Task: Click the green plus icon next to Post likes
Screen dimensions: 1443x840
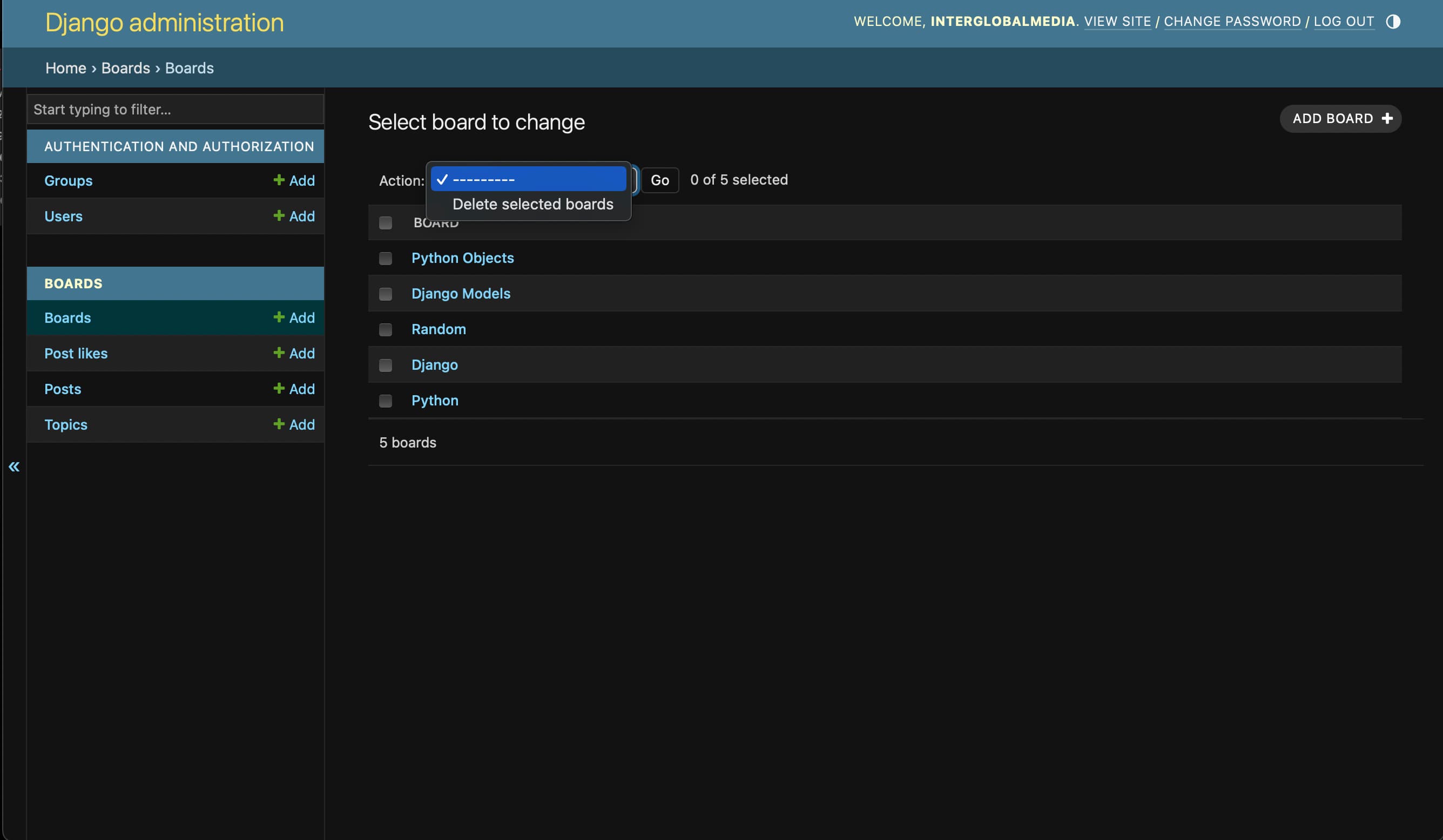Action: [x=279, y=352]
